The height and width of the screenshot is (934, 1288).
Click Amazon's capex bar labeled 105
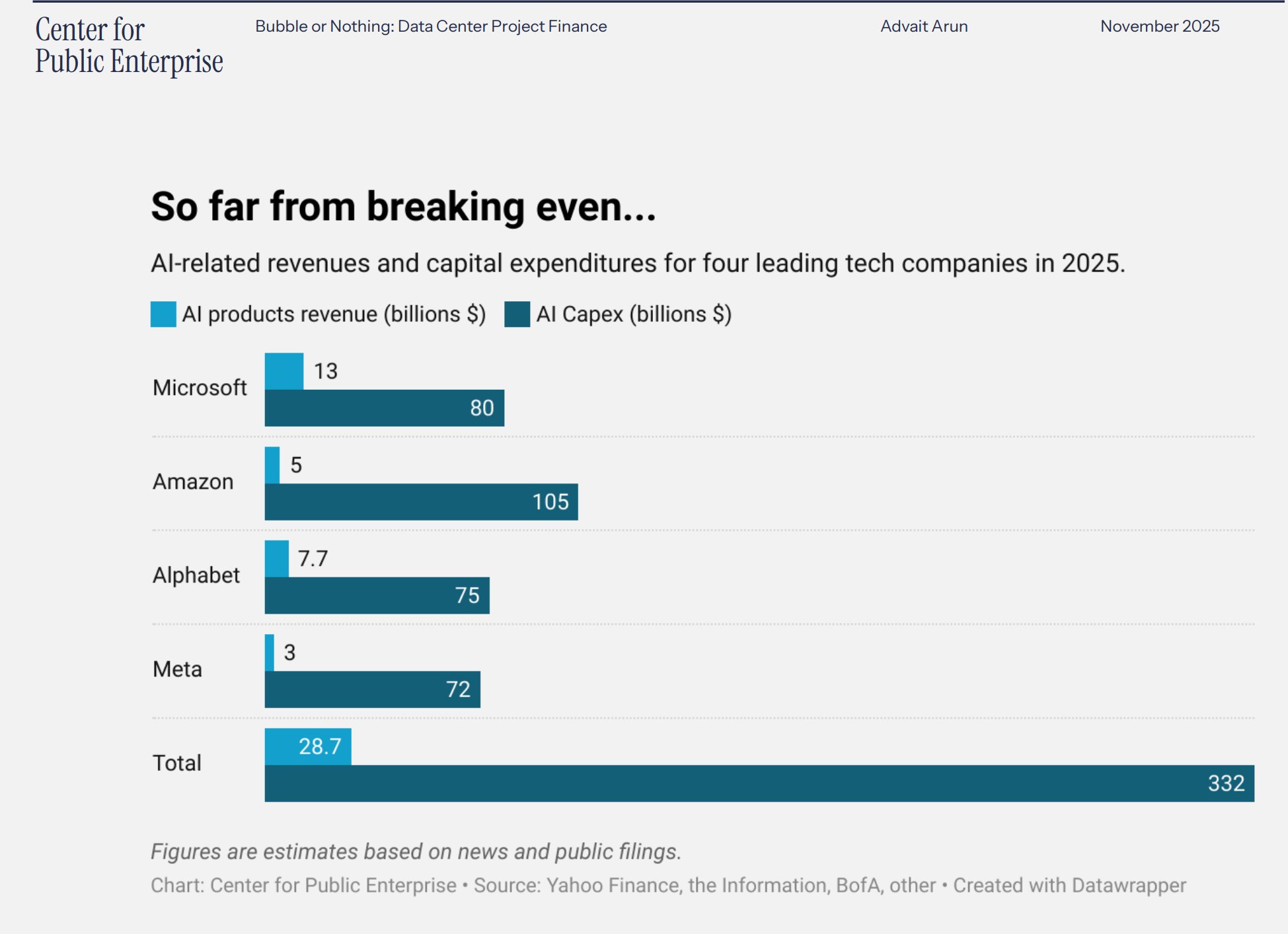click(421, 502)
